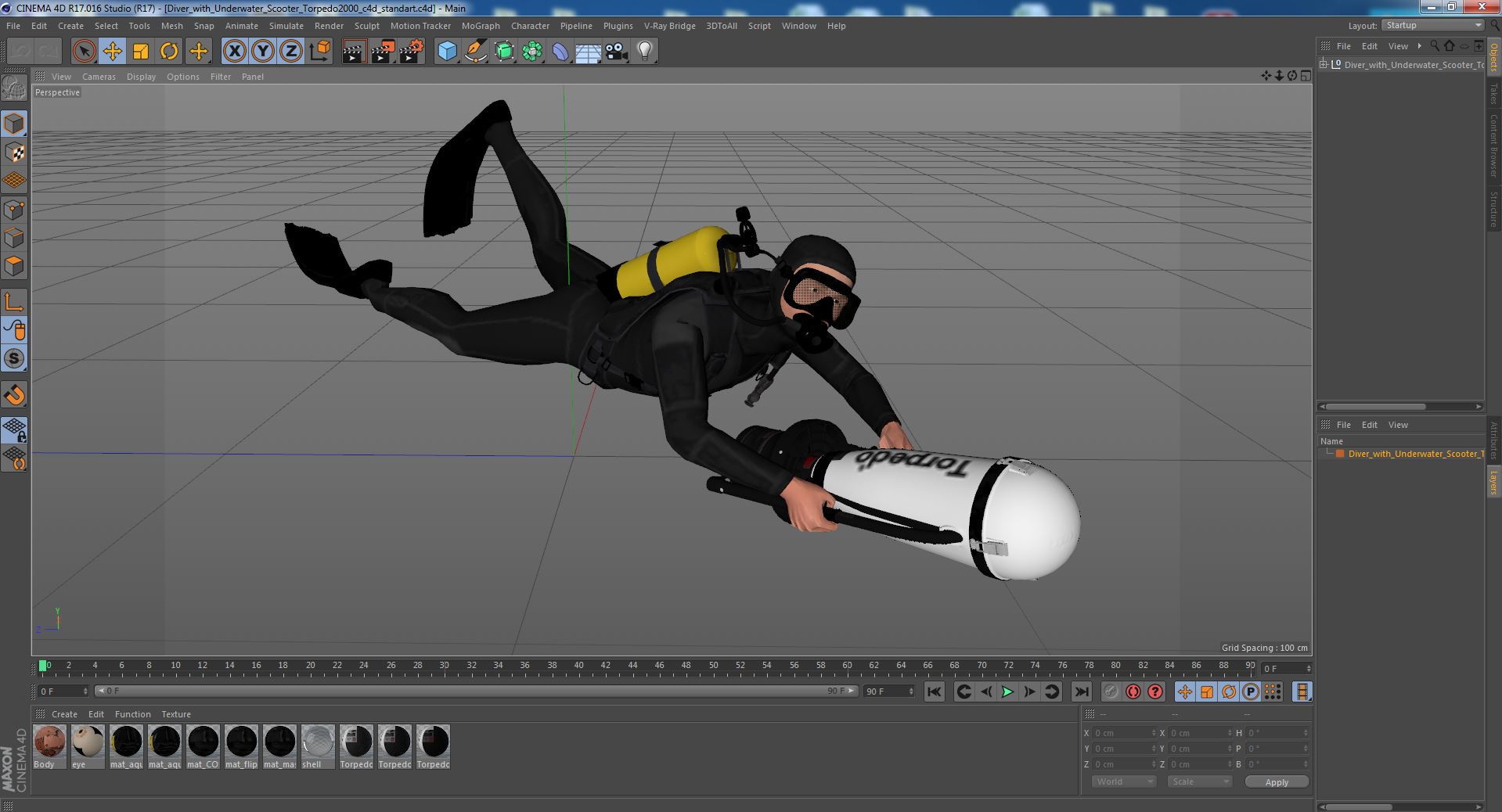Toggle X axis lock

coord(234,52)
